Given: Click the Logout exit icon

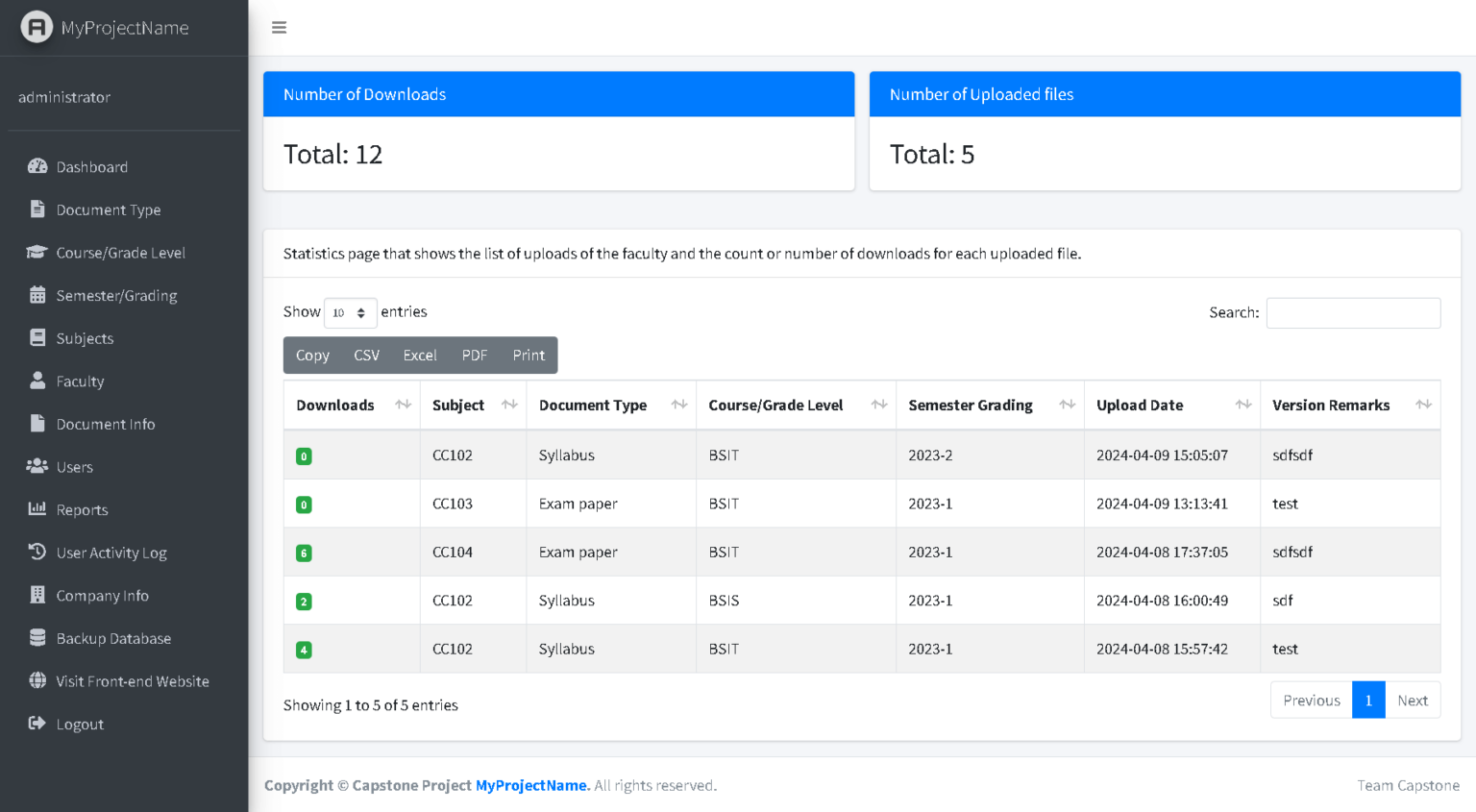Looking at the screenshot, I should click(x=37, y=723).
